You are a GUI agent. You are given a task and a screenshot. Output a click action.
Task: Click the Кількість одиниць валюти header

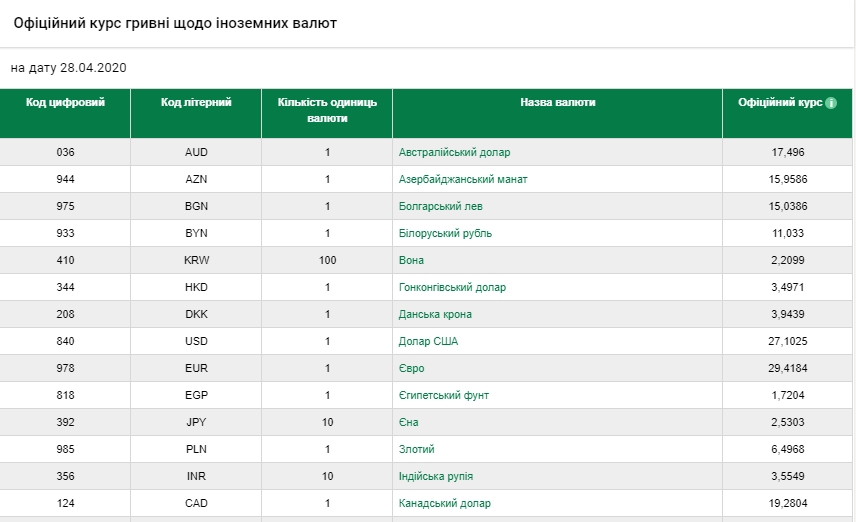(x=327, y=110)
